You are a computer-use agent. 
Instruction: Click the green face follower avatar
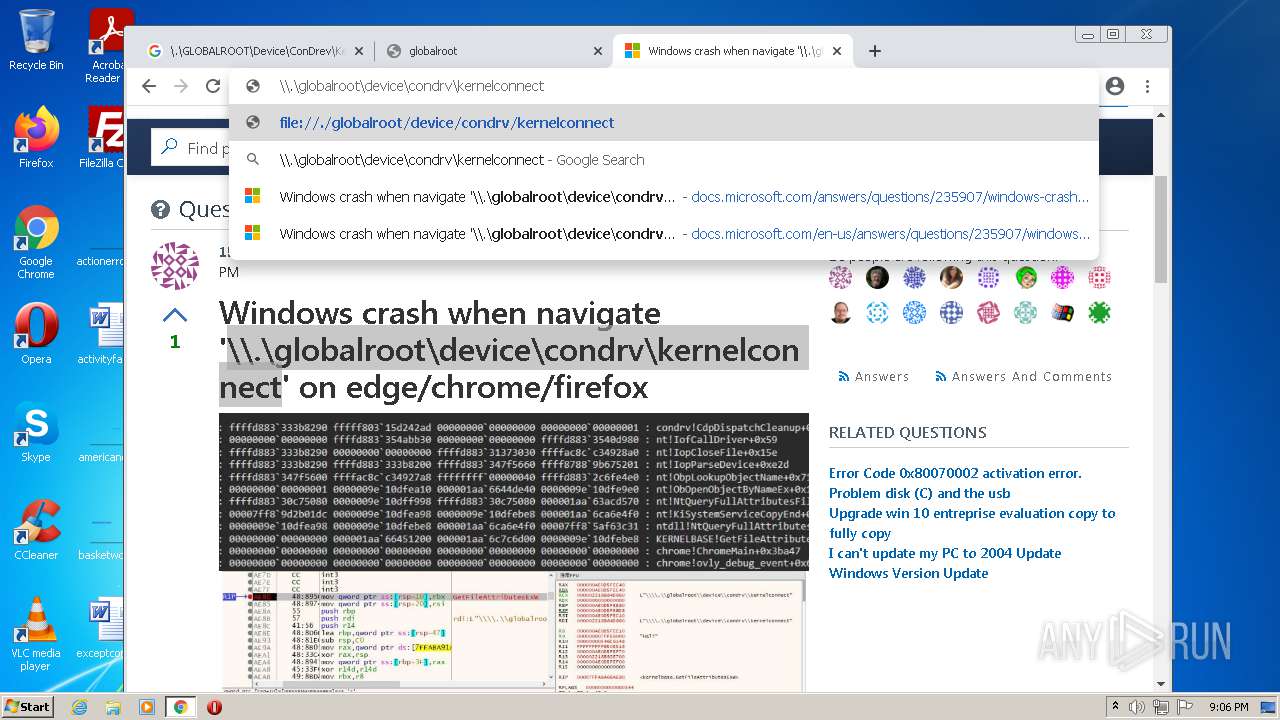1026,277
